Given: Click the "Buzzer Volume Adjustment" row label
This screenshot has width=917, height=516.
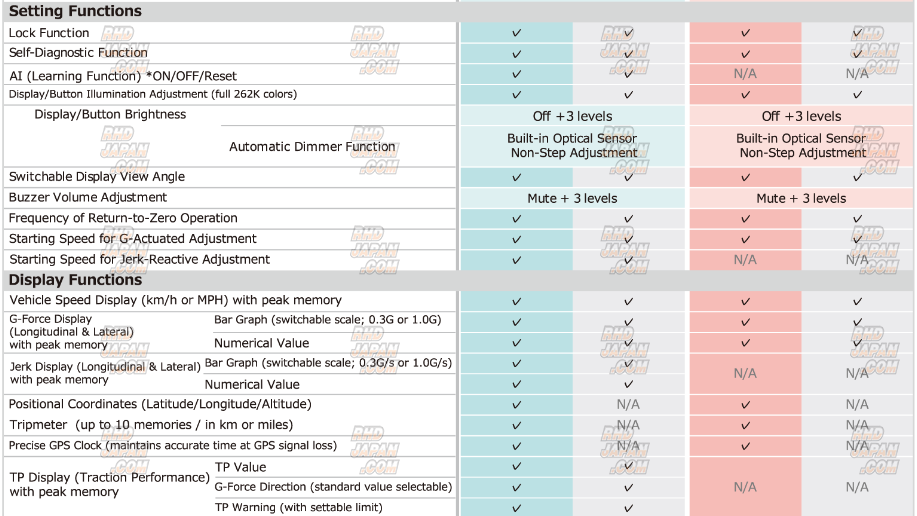Looking at the screenshot, I should [x=87, y=197].
